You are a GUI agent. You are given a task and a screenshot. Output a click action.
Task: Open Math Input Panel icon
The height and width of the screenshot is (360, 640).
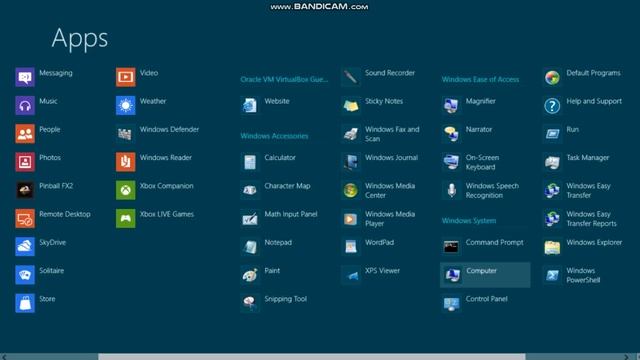coord(250,218)
